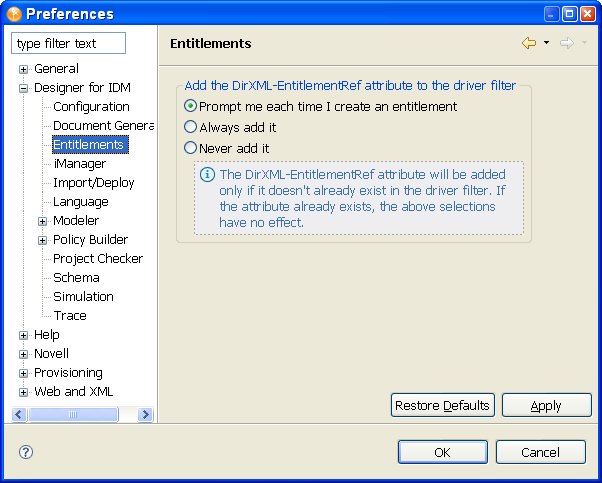
Task: Choose the 'Never add it' option
Action: coord(191,148)
